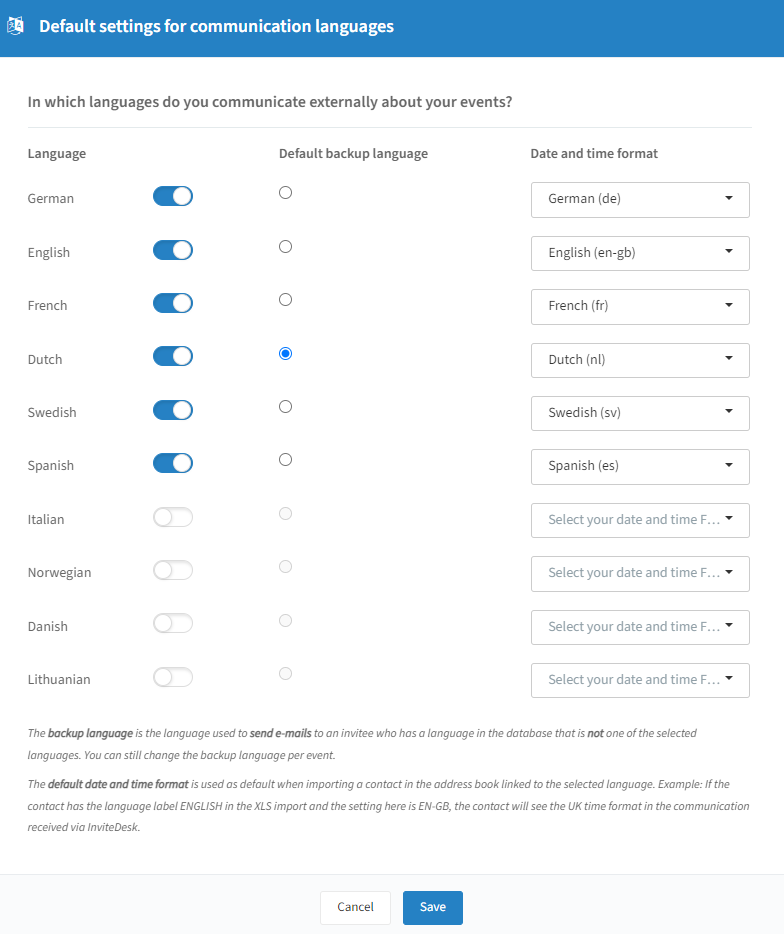Save the language settings

pyautogui.click(x=433, y=907)
